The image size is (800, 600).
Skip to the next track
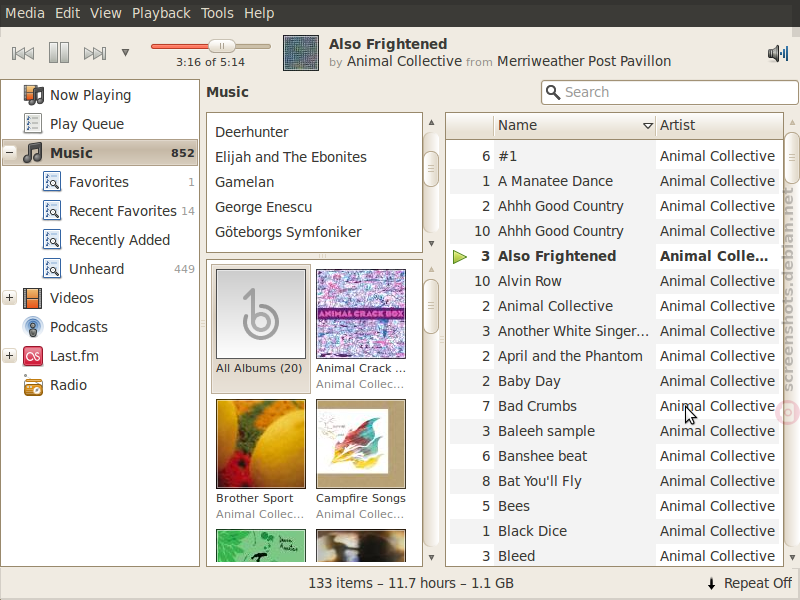(x=95, y=53)
